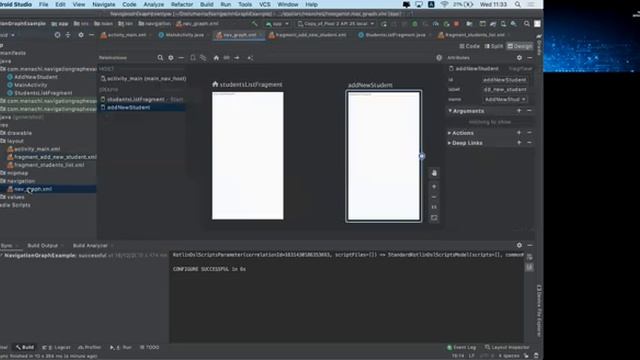640x360 pixels.
Task: Click the pan hand icon on canvas
Action: [x=434, y=173]
